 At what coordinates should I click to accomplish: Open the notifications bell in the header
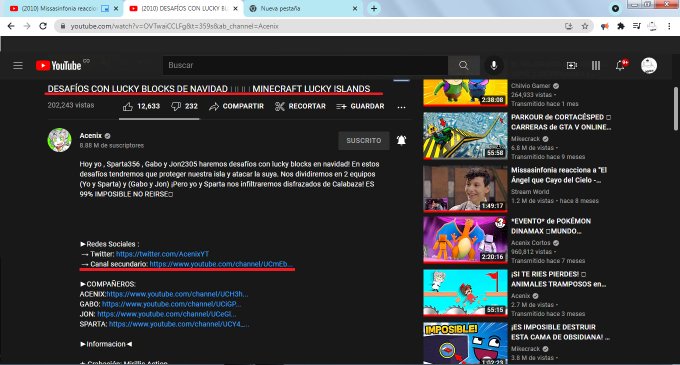pos(621,65)
